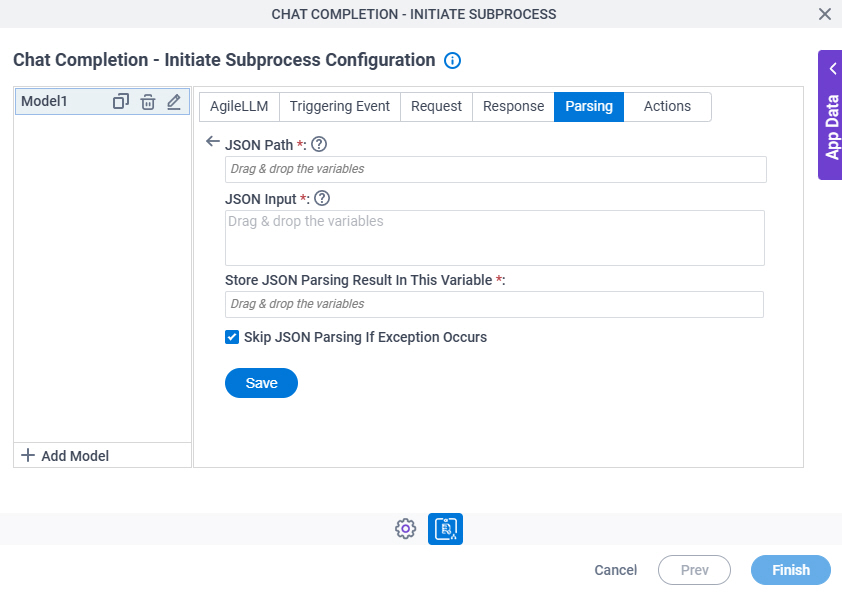This screenshot has width=842, height=596.
Task: Show help for JSON Path
Action: 319,144
